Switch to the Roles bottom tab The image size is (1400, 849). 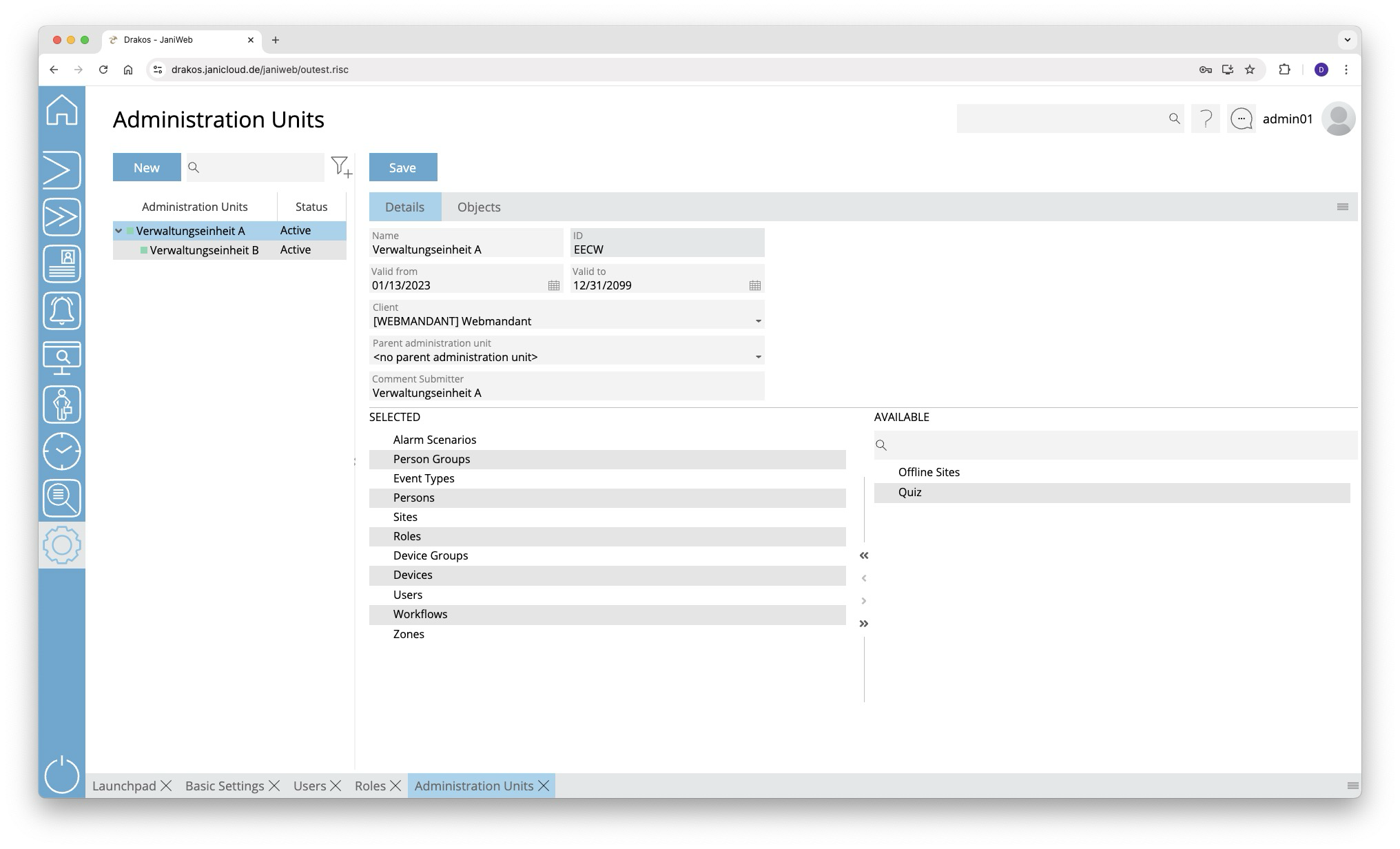click(x=370, y=786)
